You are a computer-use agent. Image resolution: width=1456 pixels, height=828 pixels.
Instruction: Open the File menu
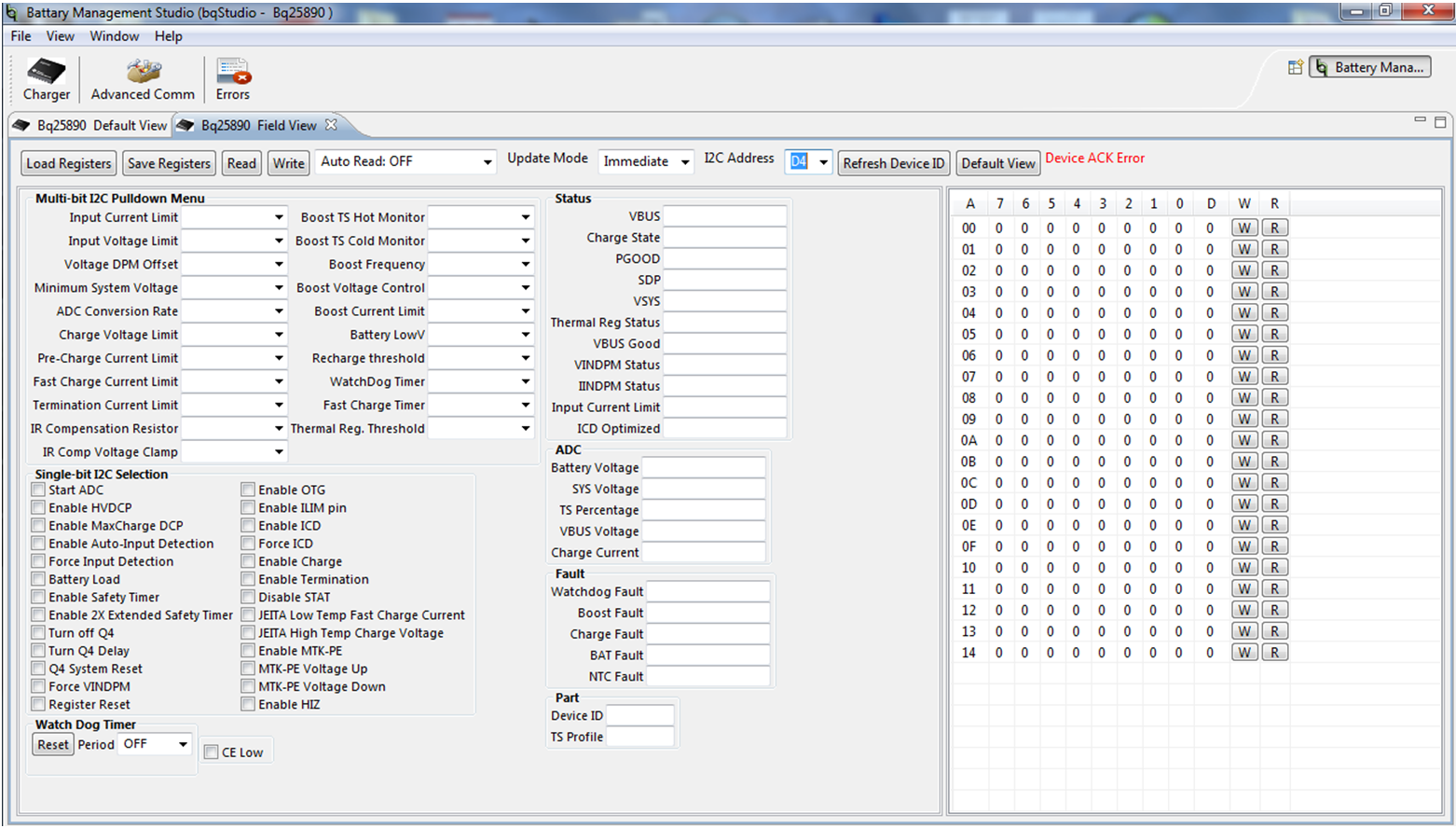[x=20, y=35]
